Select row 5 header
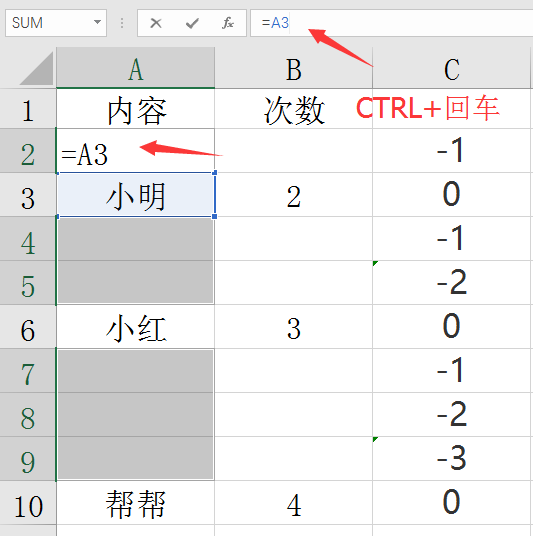The image size is (533, 536). point(28,283)
